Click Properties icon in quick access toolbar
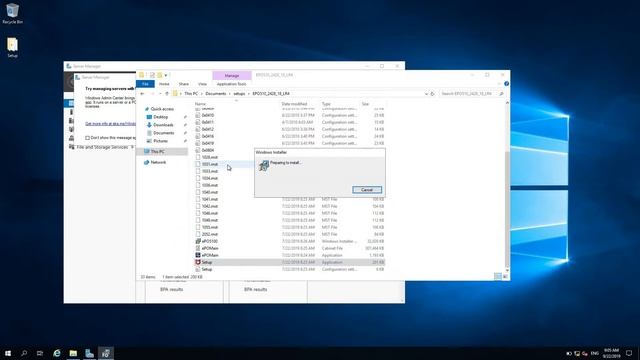This screenshot has height=360, width=640. click(152, 75)
